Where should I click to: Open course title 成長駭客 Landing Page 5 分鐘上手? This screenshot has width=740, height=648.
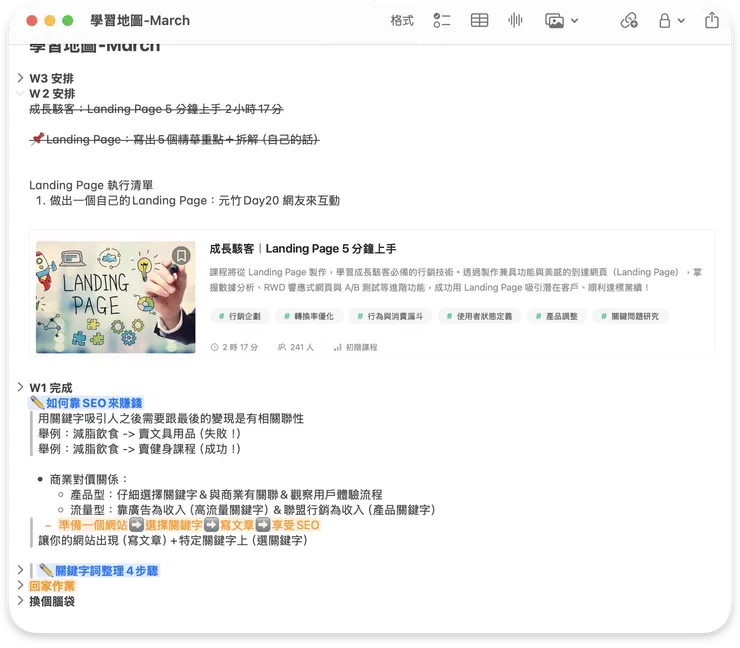tap(303, 249)
